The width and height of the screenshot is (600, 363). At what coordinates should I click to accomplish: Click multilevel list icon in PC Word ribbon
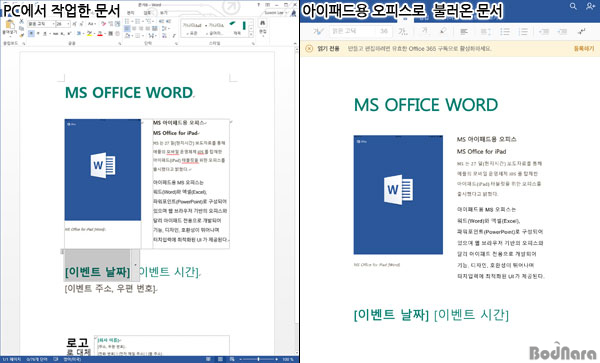point(148,21)
